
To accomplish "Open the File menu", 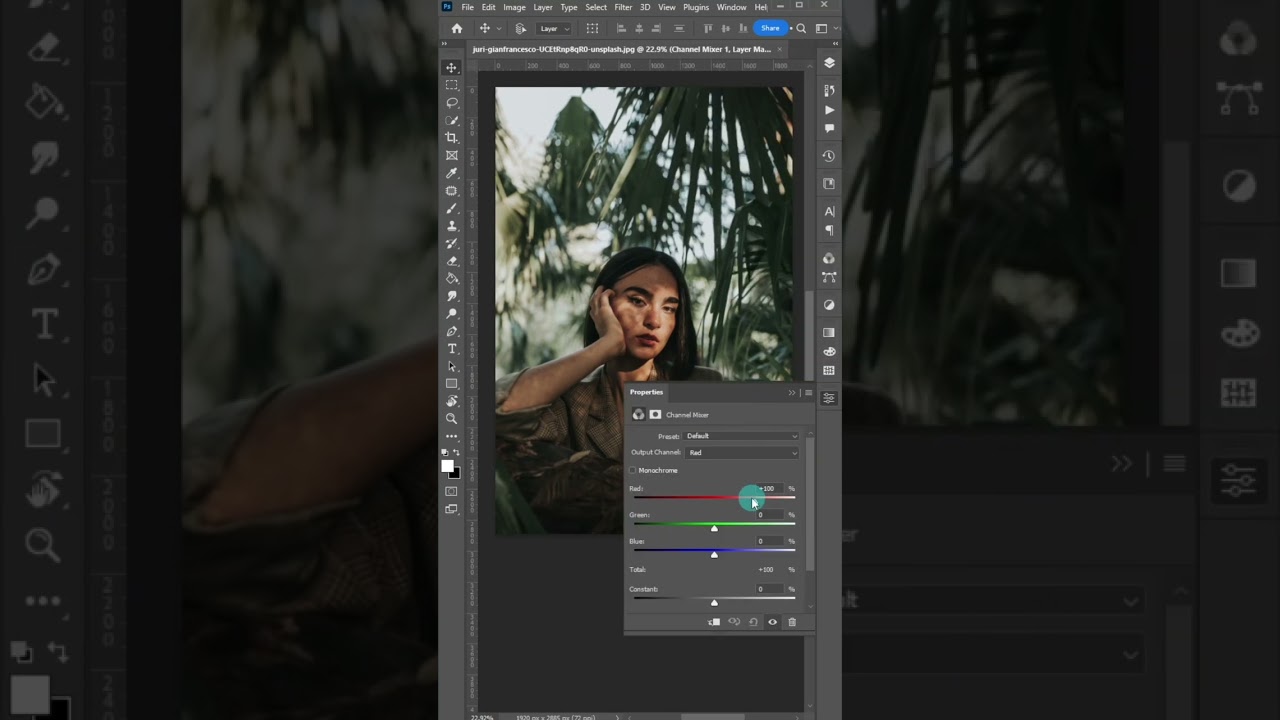I will pos(467,7).
